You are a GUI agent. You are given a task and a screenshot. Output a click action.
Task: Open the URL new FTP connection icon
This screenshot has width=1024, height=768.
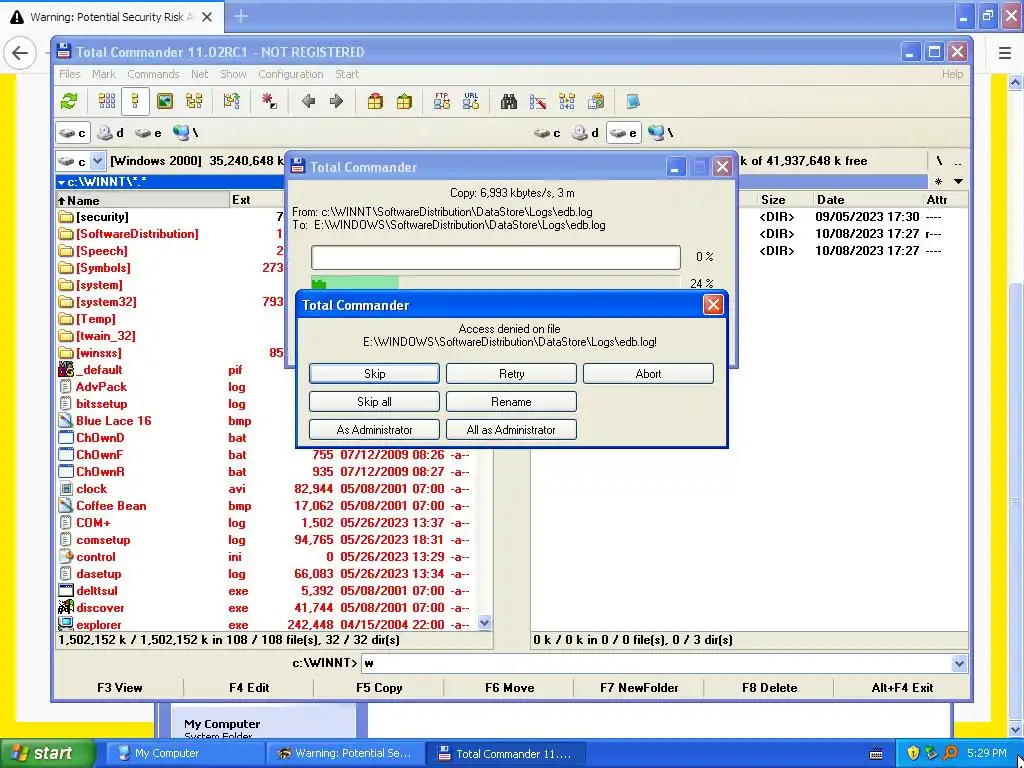click(x=471, y=101)
